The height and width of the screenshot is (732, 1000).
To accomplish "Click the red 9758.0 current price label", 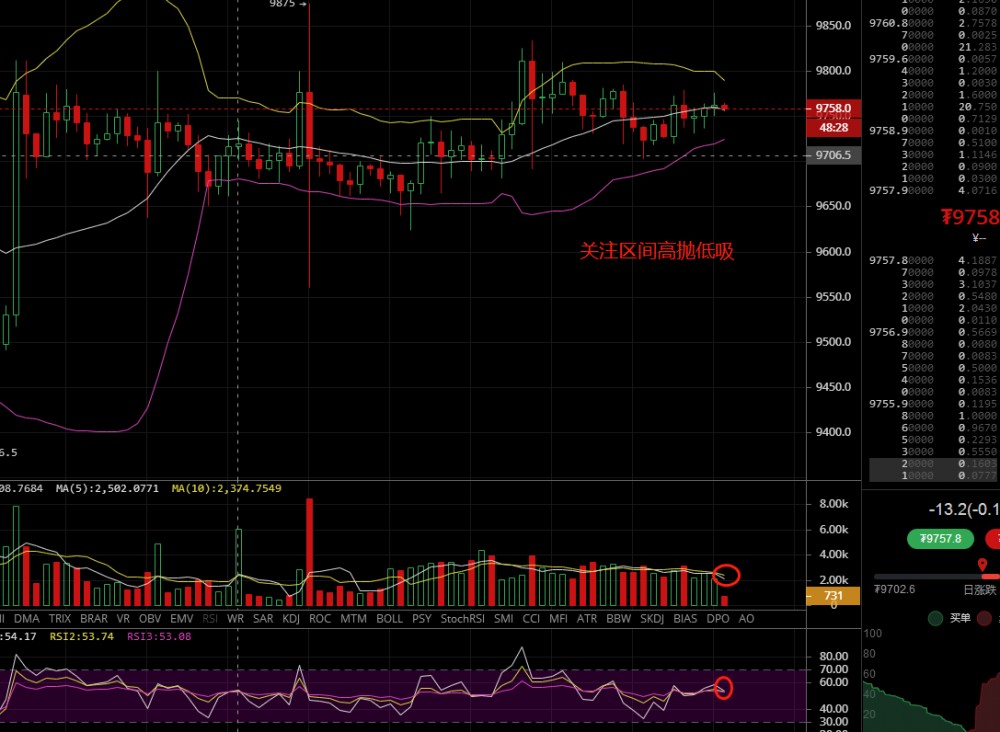I will 833,108.
